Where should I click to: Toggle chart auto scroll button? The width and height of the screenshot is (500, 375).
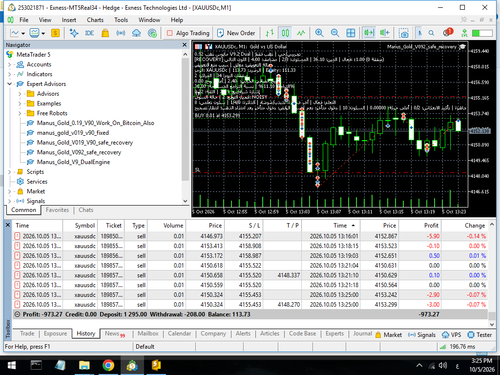[x=369, y=33]
